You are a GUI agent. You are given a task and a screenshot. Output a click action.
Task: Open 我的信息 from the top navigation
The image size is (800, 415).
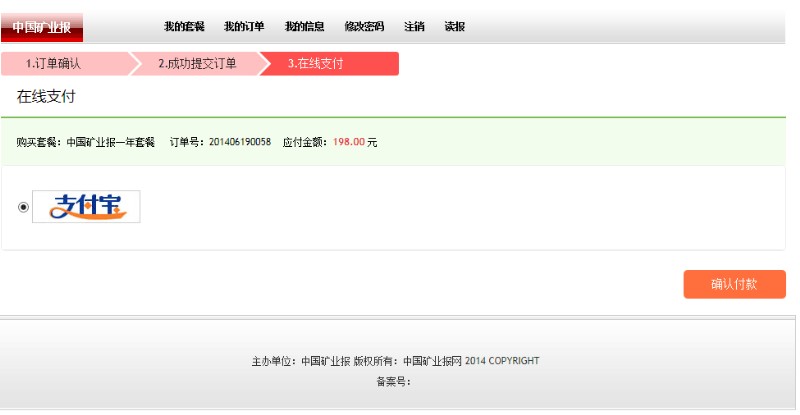tap(304, 27)
